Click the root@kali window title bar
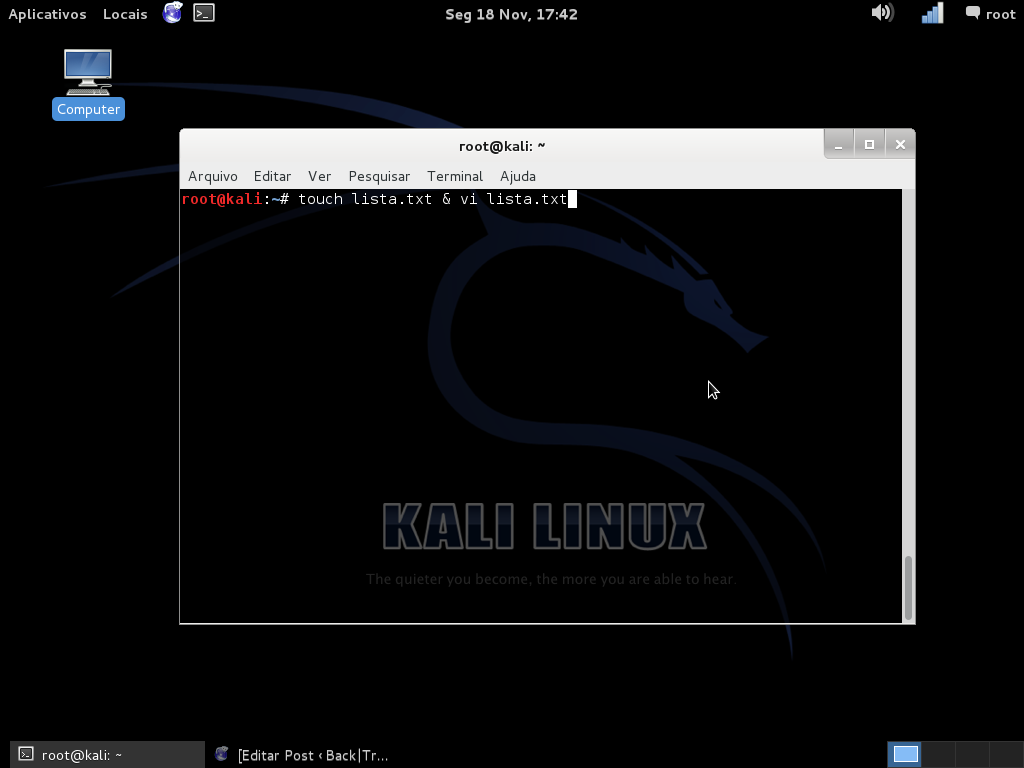1024x768 pixels. tap(502, 146)
